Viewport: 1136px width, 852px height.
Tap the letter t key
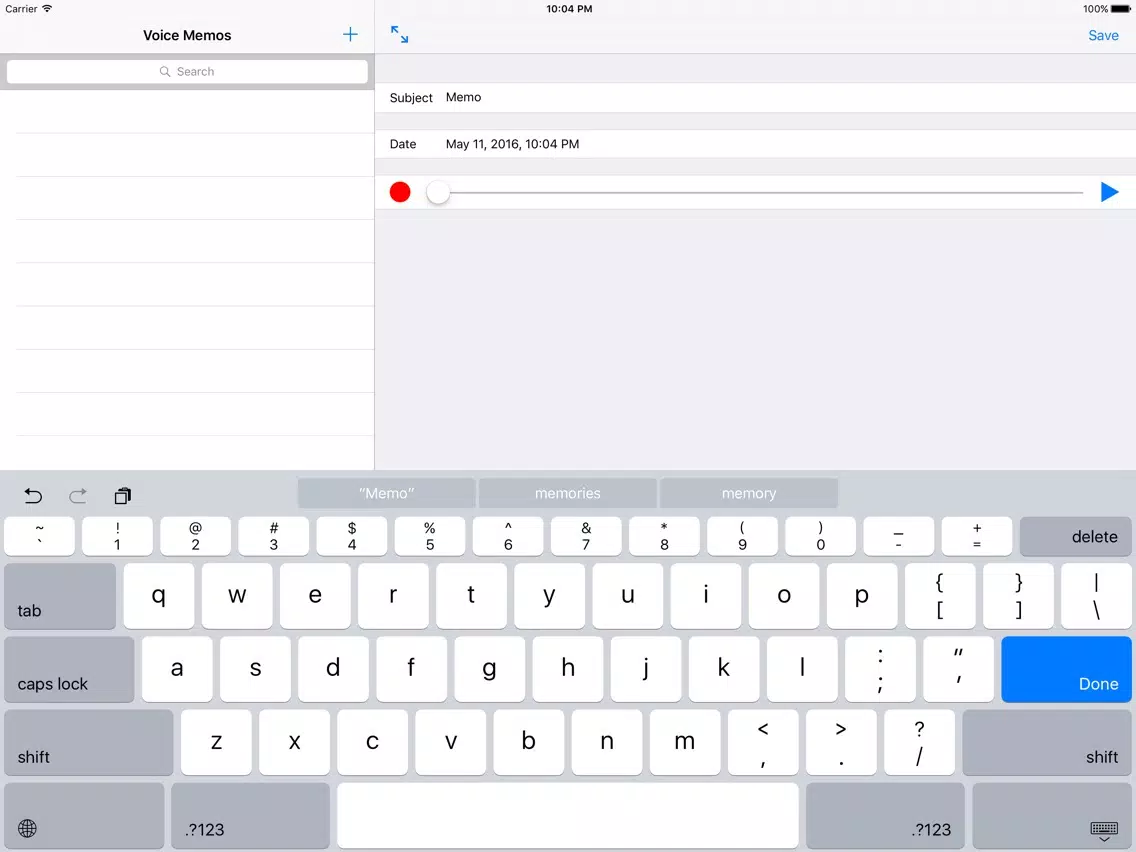tap(471, 596)
